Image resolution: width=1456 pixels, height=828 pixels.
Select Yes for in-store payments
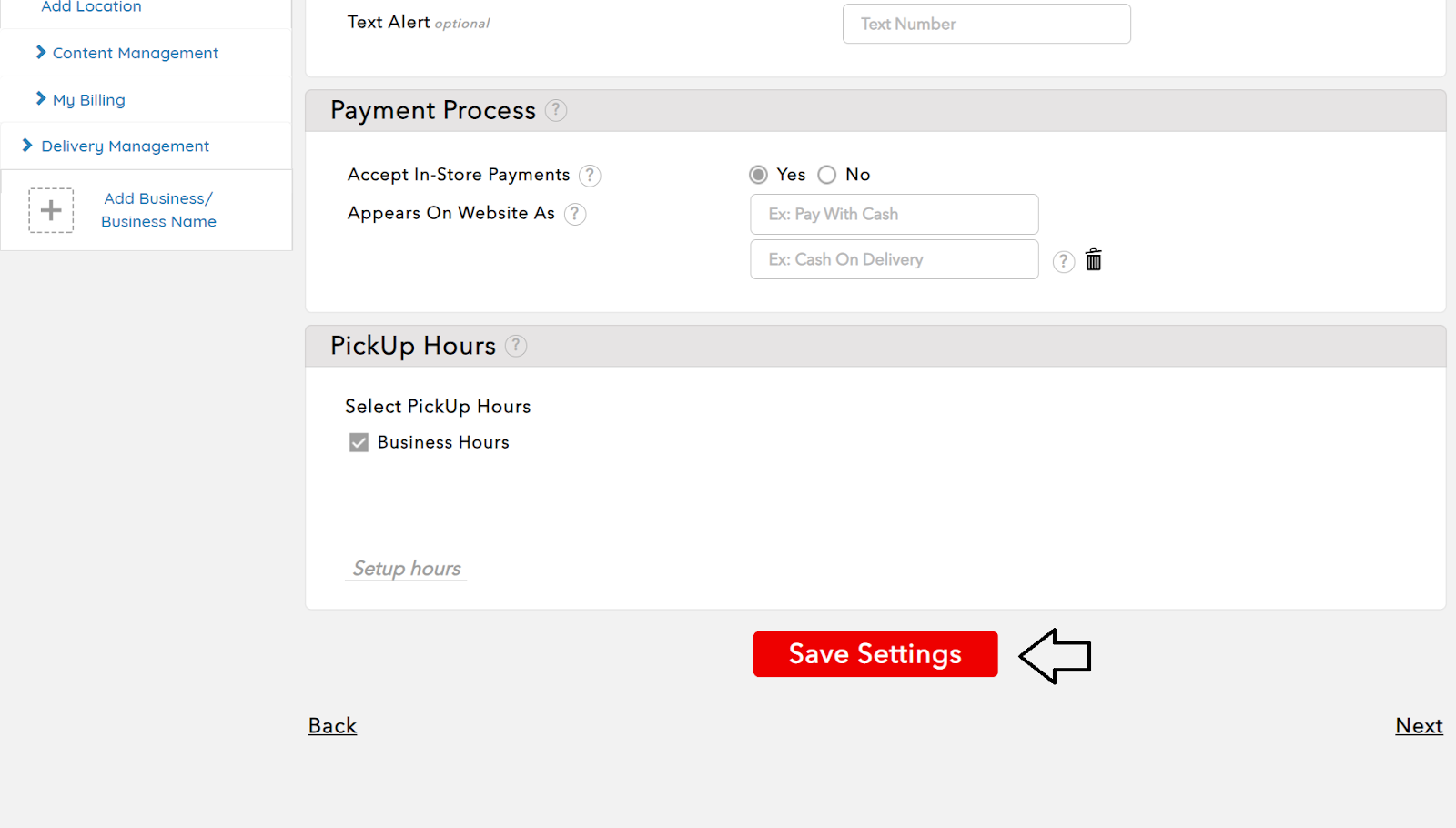758,175
